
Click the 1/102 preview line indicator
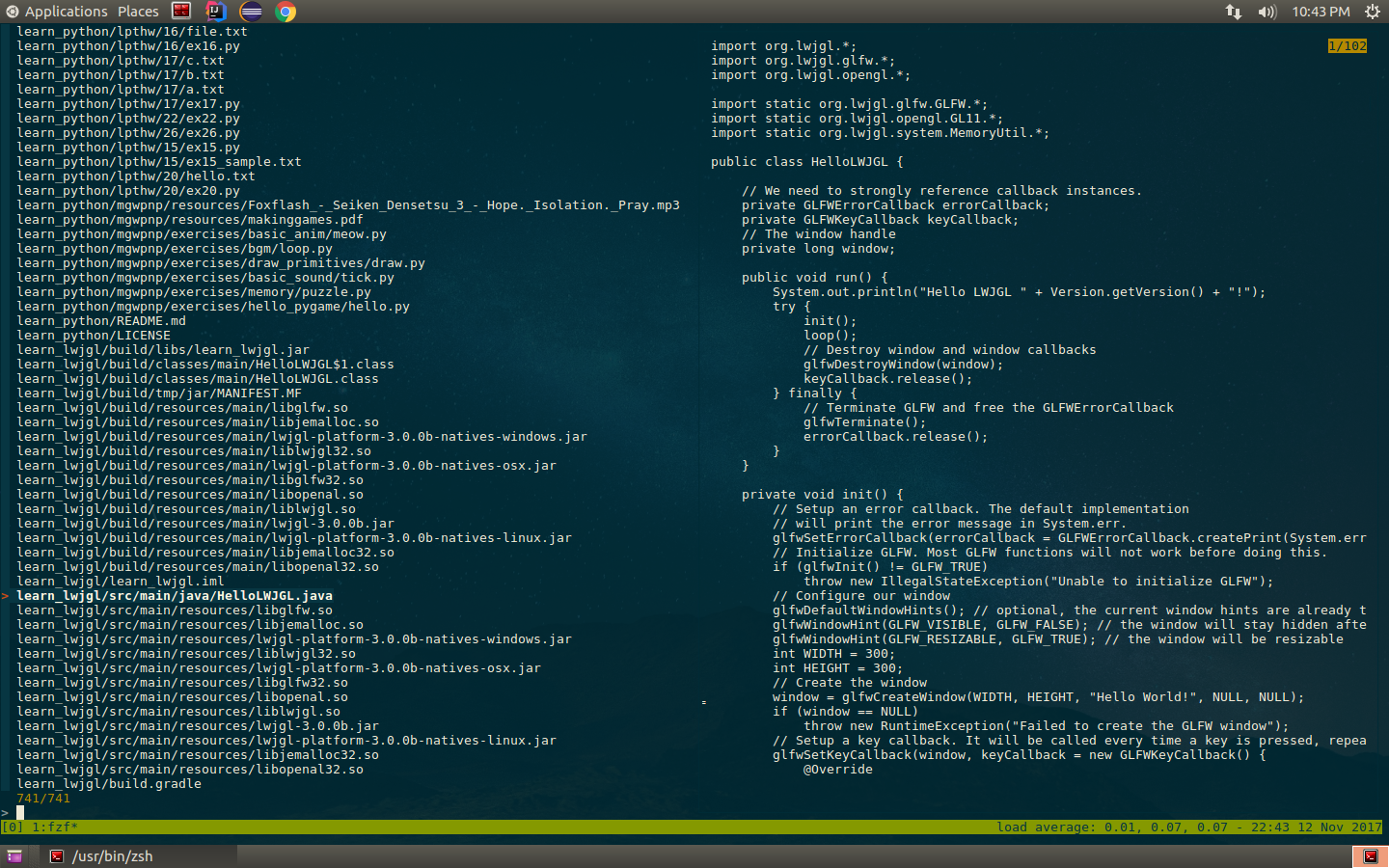(1347, 46)
